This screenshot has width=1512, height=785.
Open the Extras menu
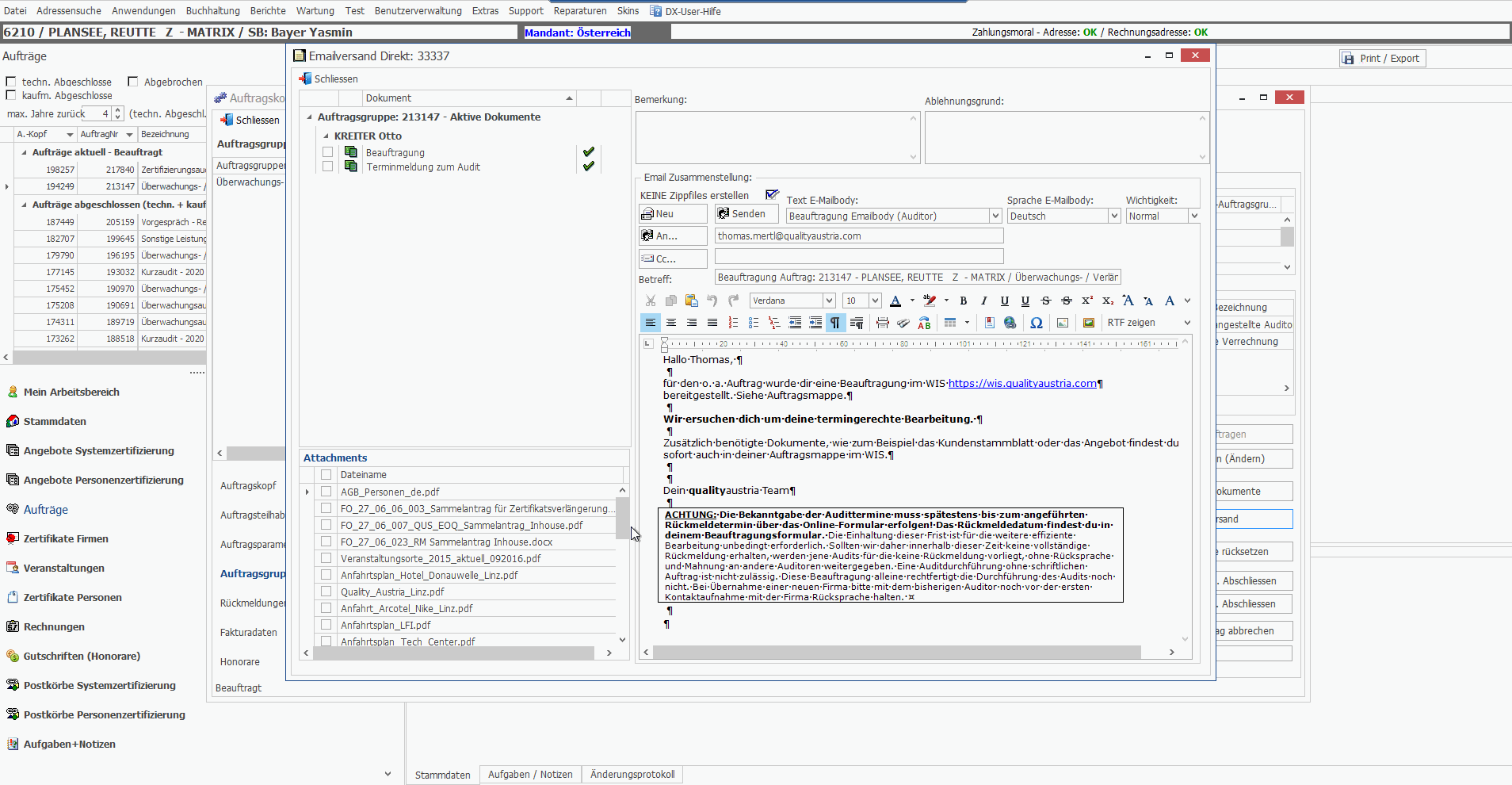tap(485, 10)
